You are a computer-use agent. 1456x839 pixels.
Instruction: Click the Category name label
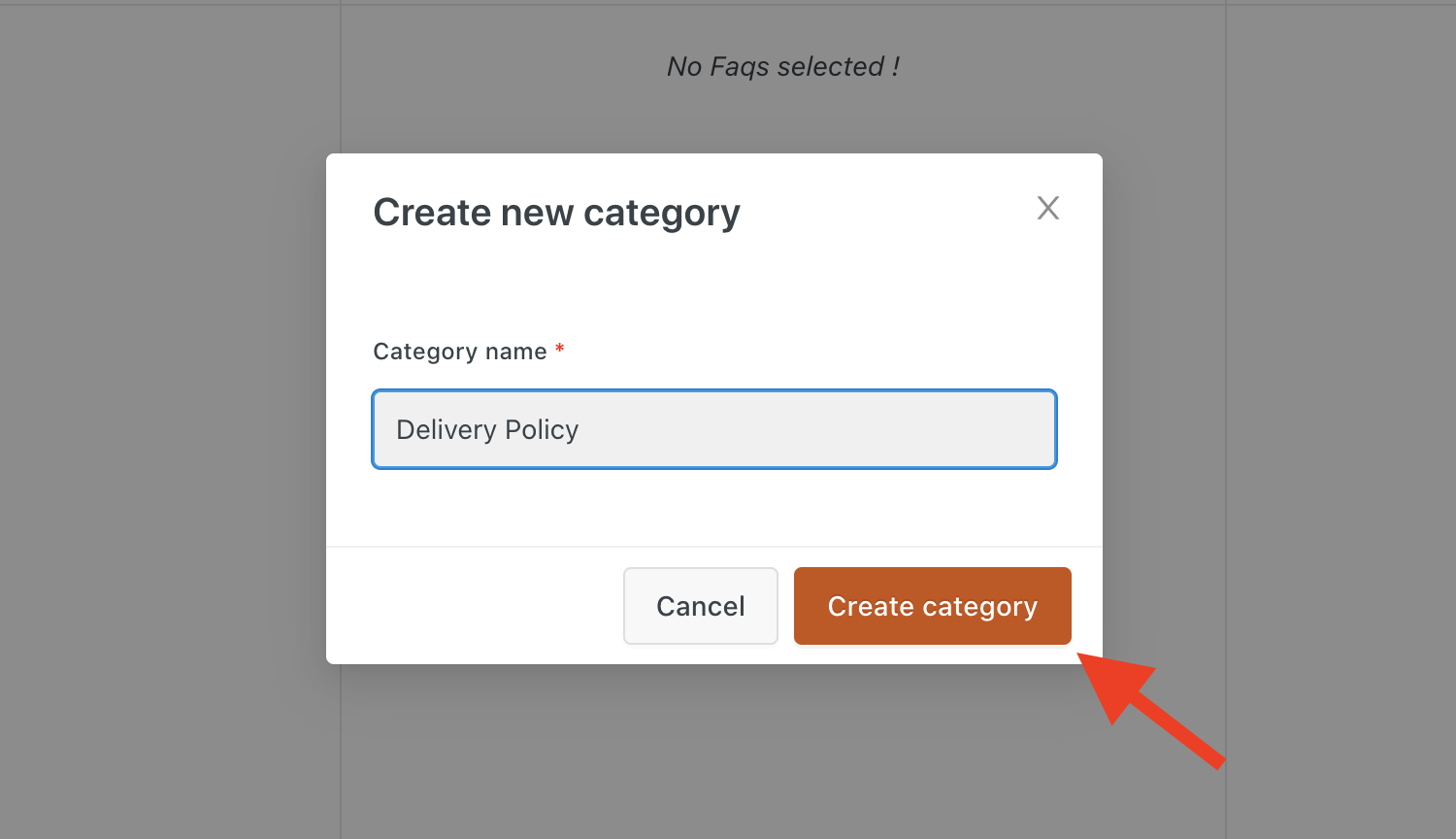[460, 352]
